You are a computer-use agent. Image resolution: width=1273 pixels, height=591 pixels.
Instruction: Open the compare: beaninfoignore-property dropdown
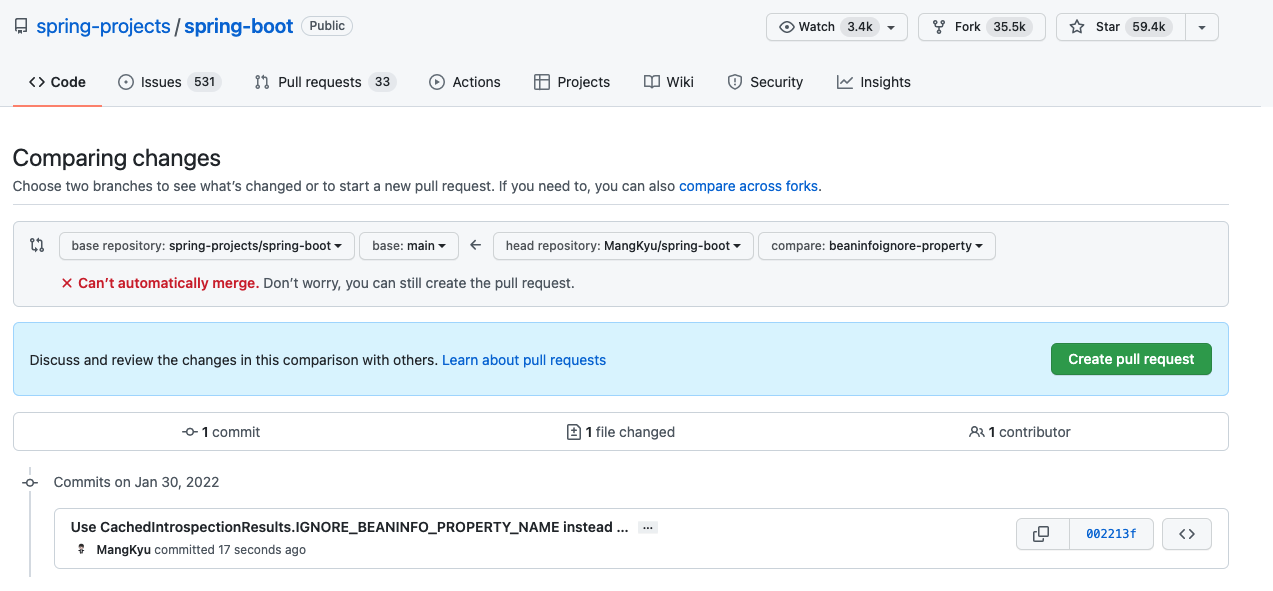(877, 245)
